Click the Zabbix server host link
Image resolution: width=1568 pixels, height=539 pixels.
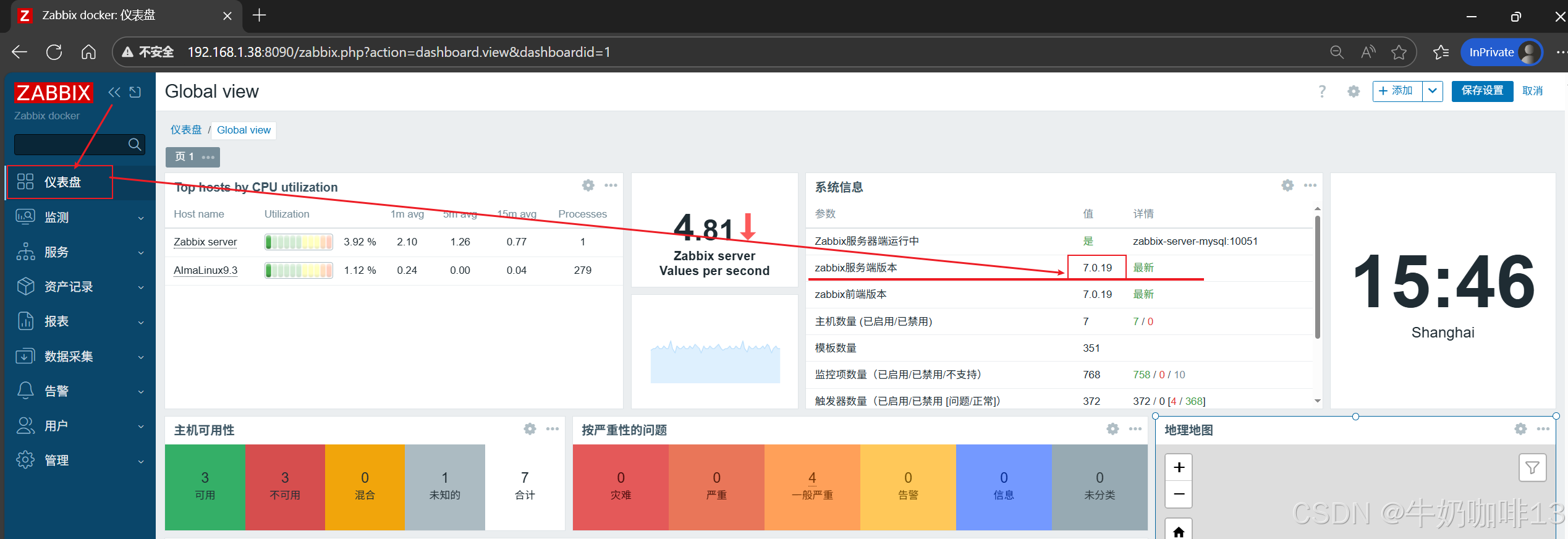[x=205, y=242]
